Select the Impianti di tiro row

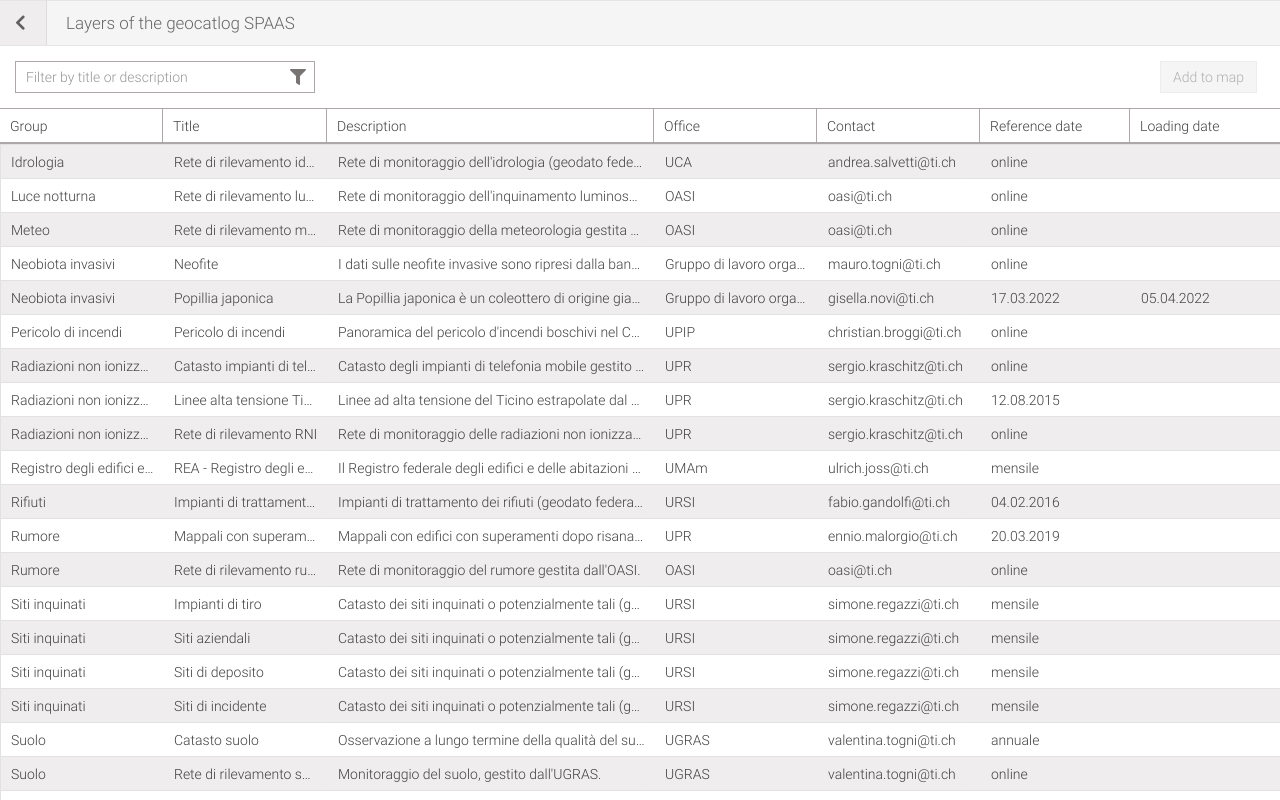pos(640,604)
